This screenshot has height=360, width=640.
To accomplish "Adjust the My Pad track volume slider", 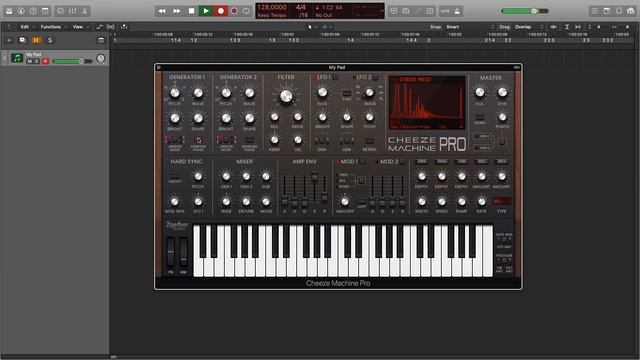I will click(x=73, y=61).
